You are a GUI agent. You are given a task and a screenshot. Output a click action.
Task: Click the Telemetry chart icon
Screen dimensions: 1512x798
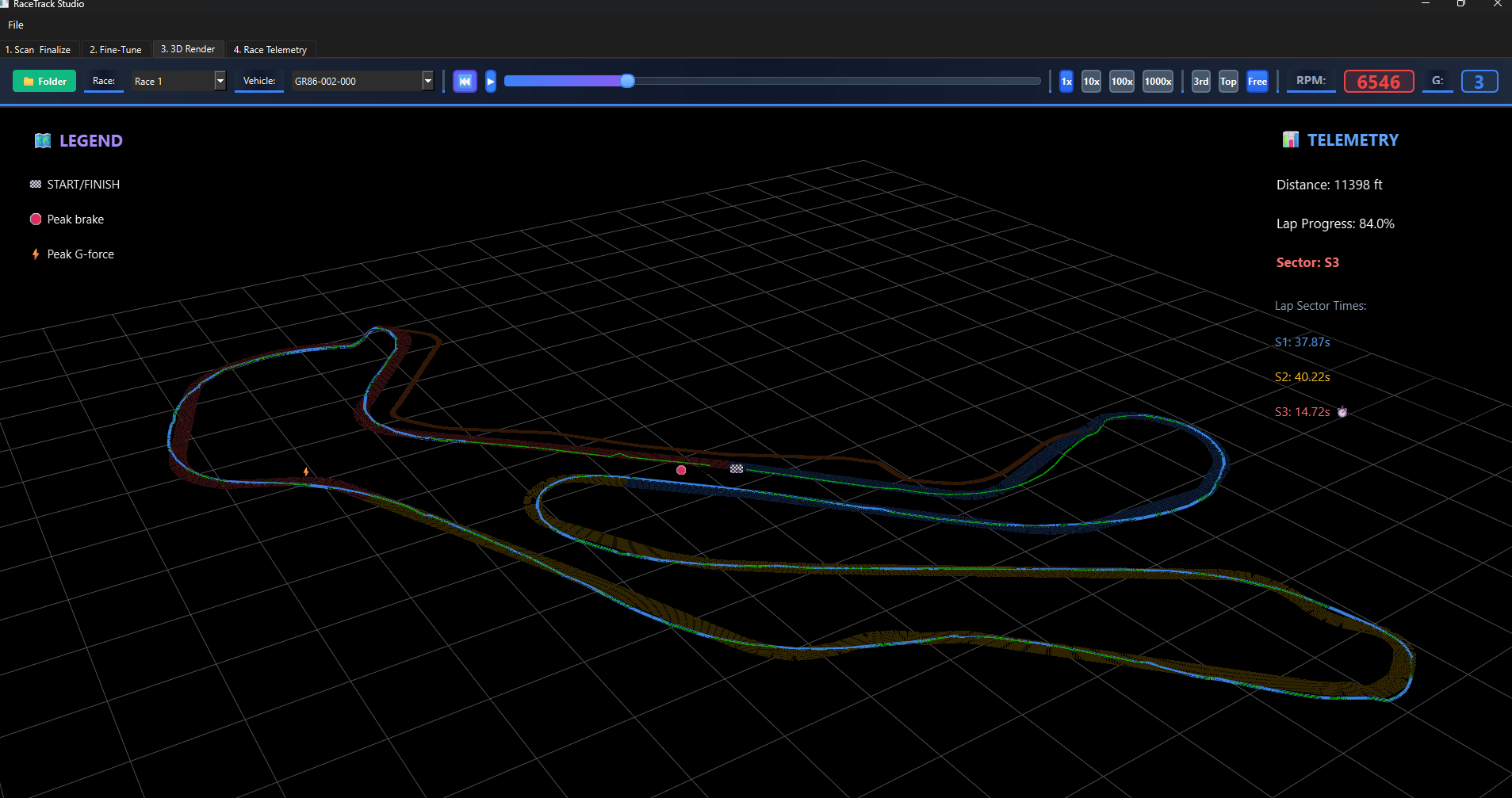[1291, 139]
